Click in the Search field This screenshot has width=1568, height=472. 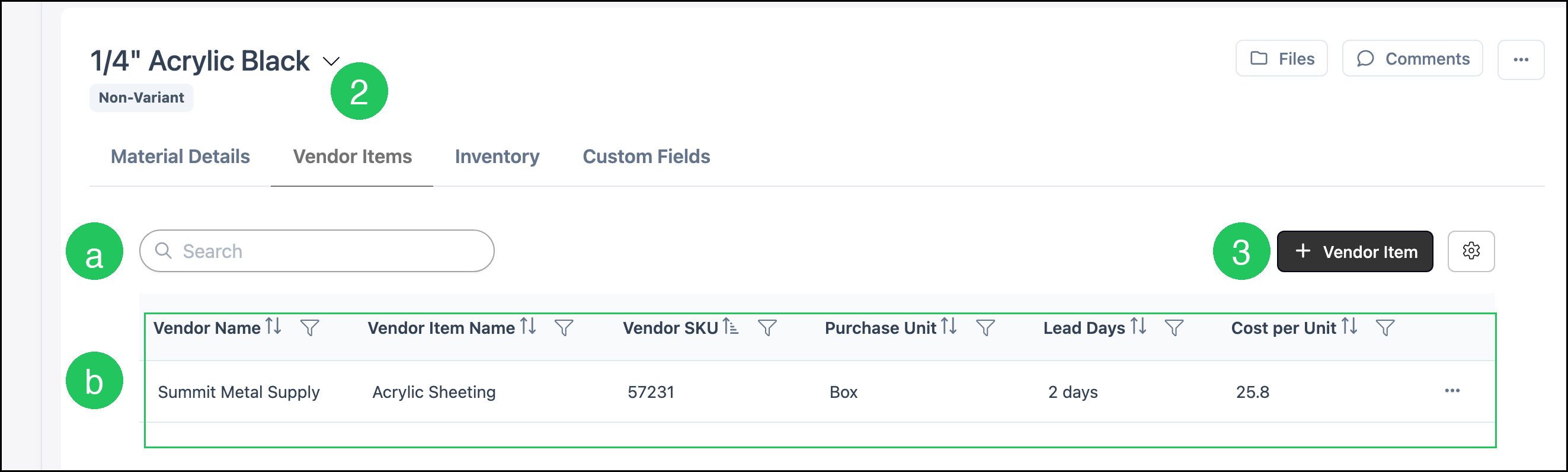tap(316, 251)
